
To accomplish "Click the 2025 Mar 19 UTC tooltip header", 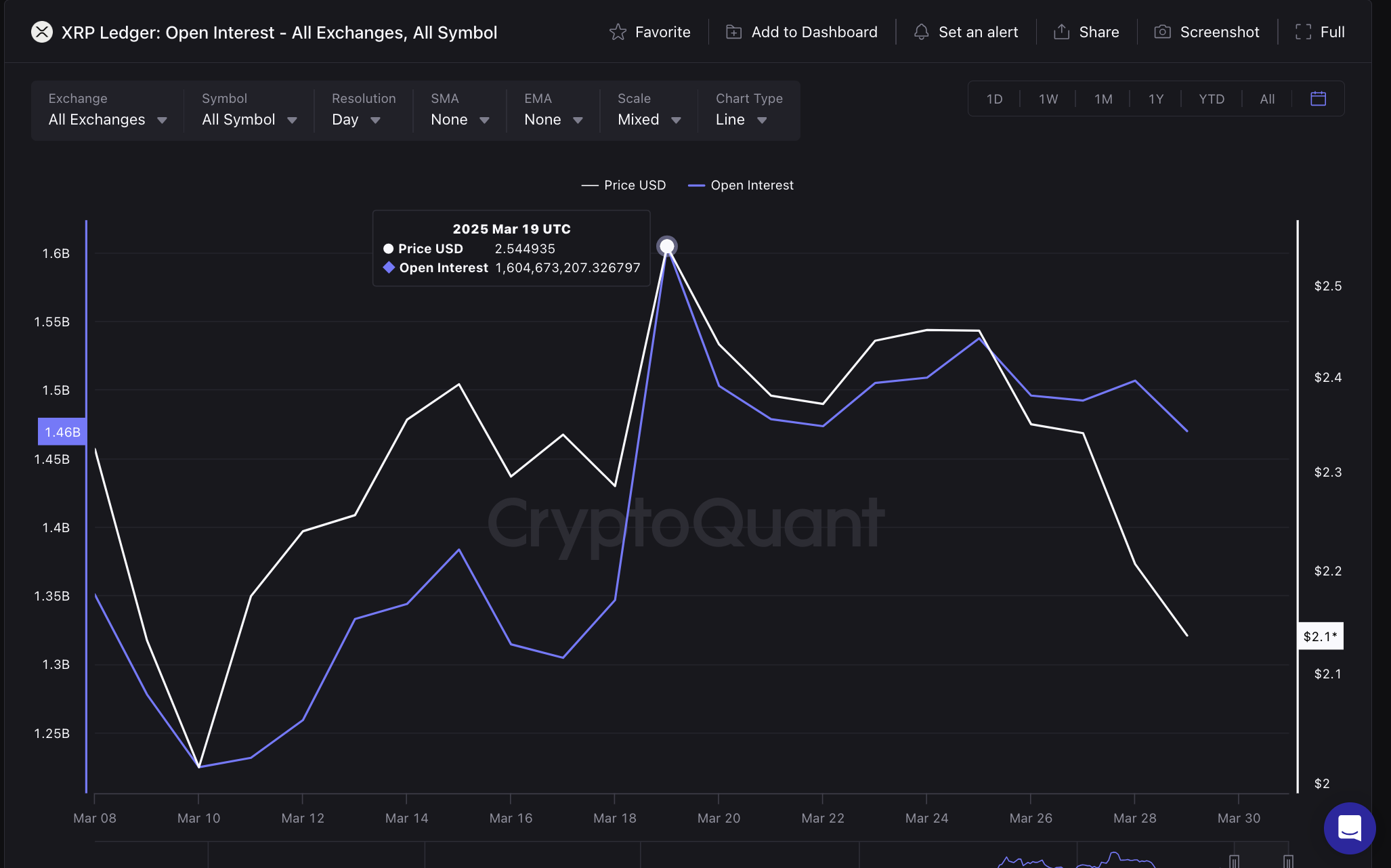I will coord(511,229).
